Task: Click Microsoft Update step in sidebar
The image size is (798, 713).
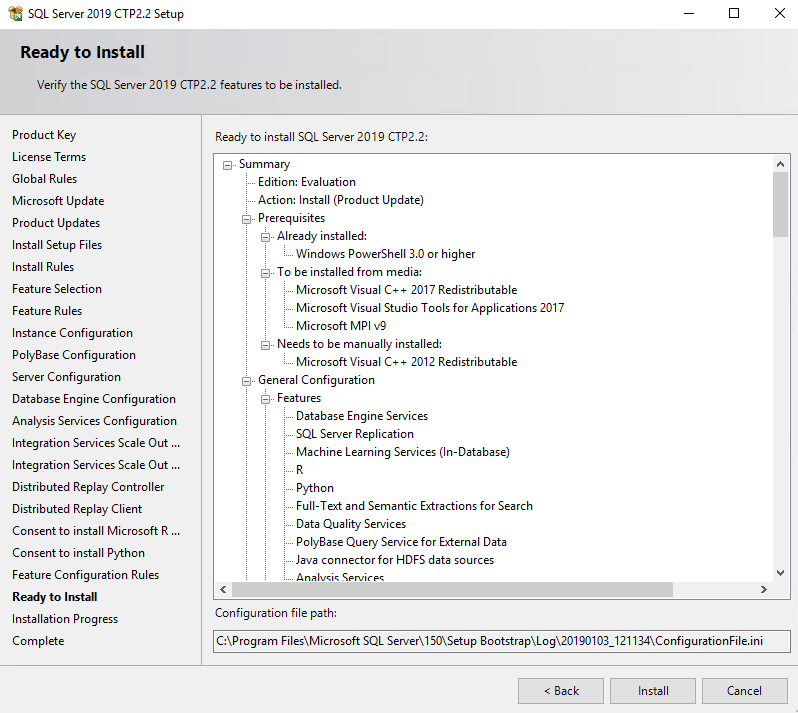Action: click(x=58, y=201)
